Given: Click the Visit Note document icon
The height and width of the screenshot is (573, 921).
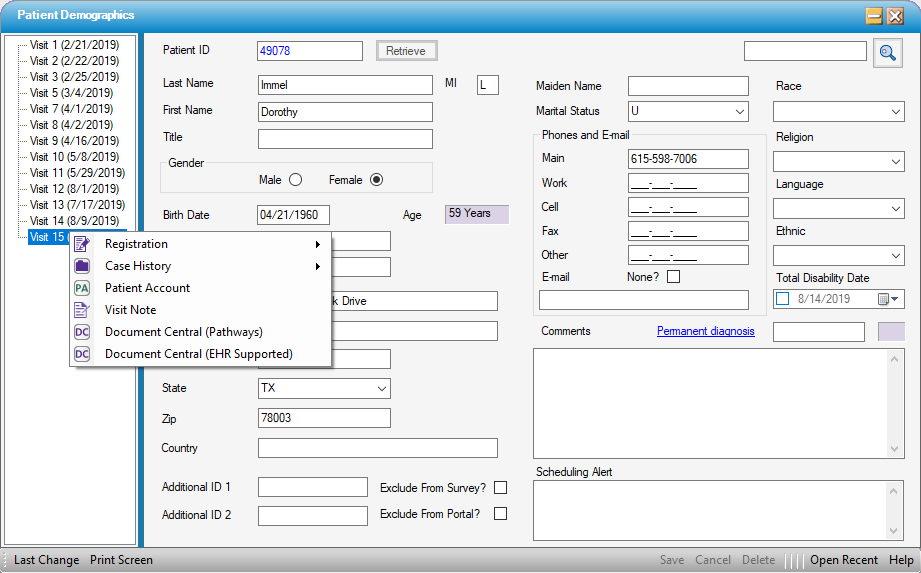Looking at the screenshot, I should pos(82,310).
